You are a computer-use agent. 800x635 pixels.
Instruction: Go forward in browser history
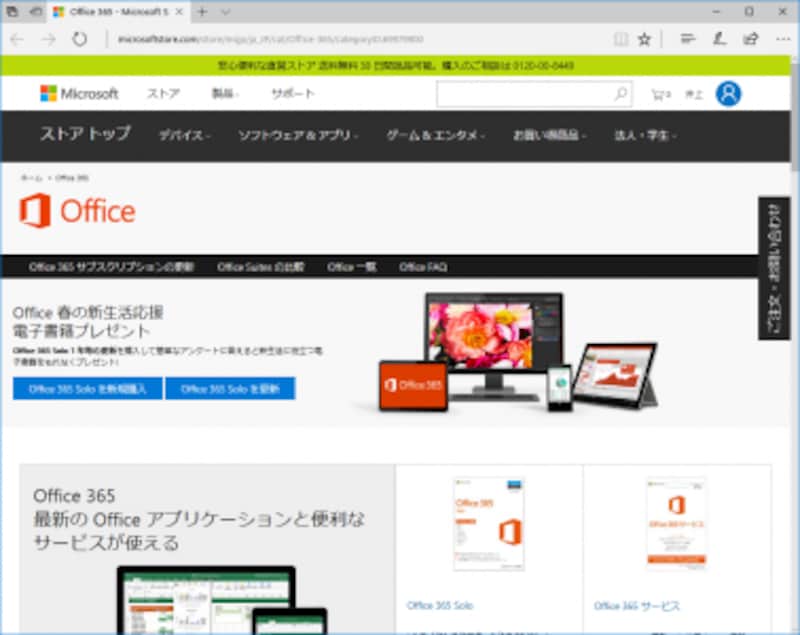click(48, 39)
